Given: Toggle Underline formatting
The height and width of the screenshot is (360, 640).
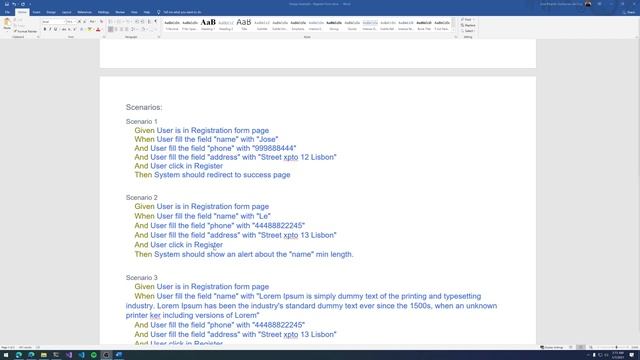Looking at the screenshot, I should pyautogui.click(x=56, y=29).
